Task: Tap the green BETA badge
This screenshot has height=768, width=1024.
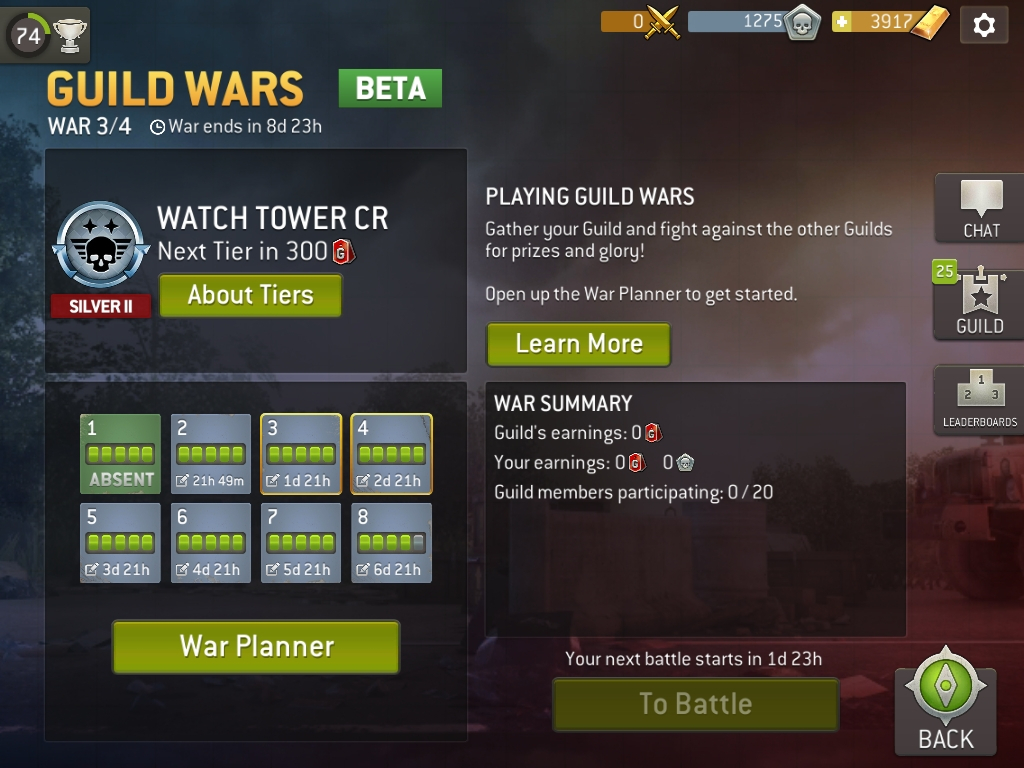Action: pyautogui.click(x=390, y=88)
